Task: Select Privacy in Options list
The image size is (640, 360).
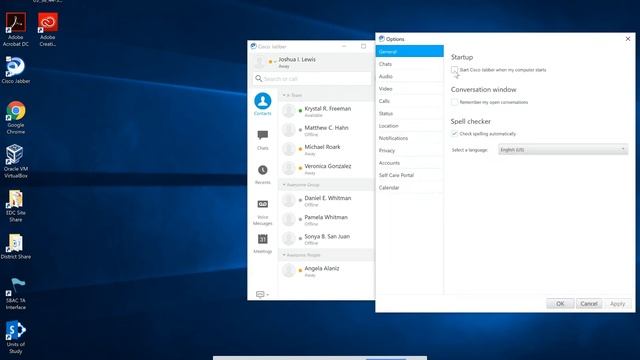Action: [x=409, y=151]
